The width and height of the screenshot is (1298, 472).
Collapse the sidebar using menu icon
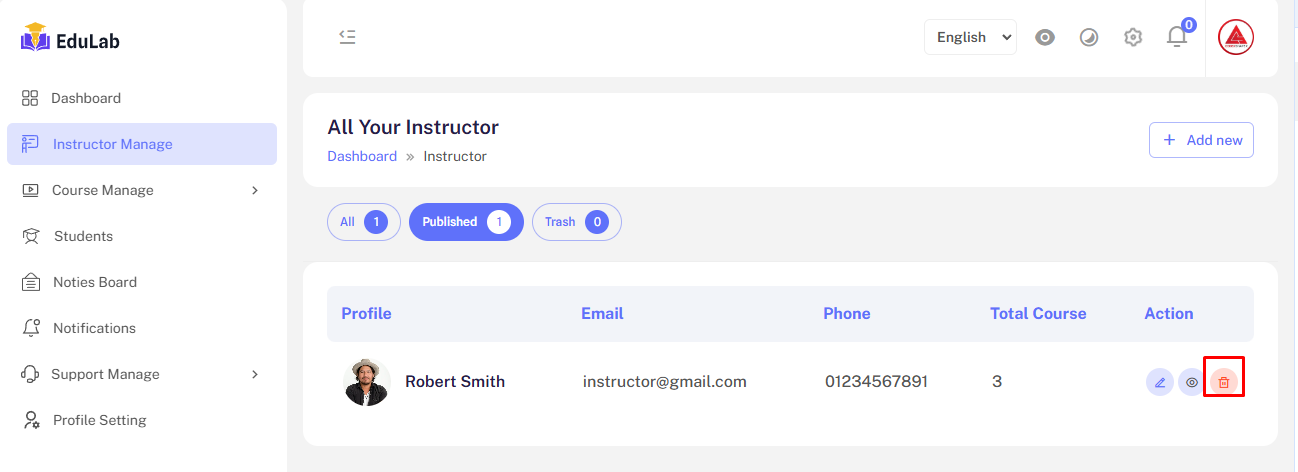(x=347, y=37)
